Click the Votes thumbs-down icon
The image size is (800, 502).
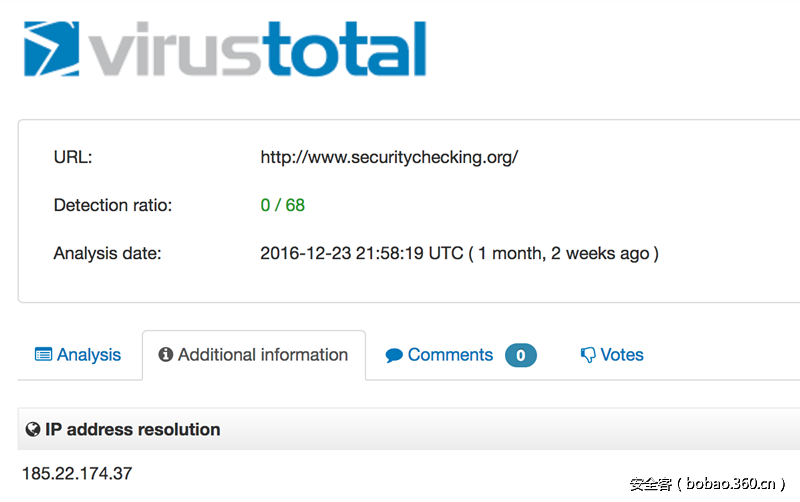click(588, 355)
